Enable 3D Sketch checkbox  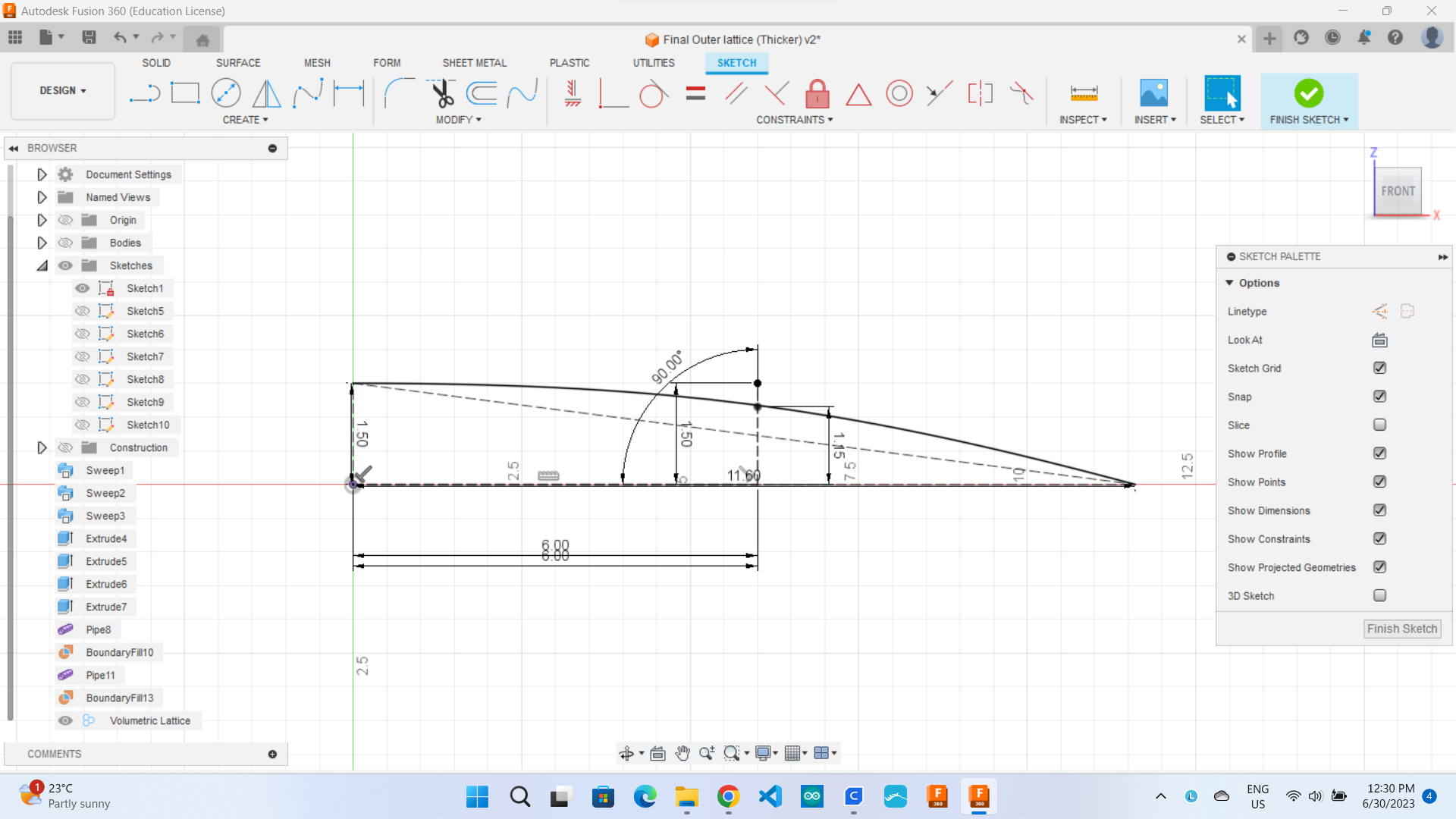coord(1380,596)
